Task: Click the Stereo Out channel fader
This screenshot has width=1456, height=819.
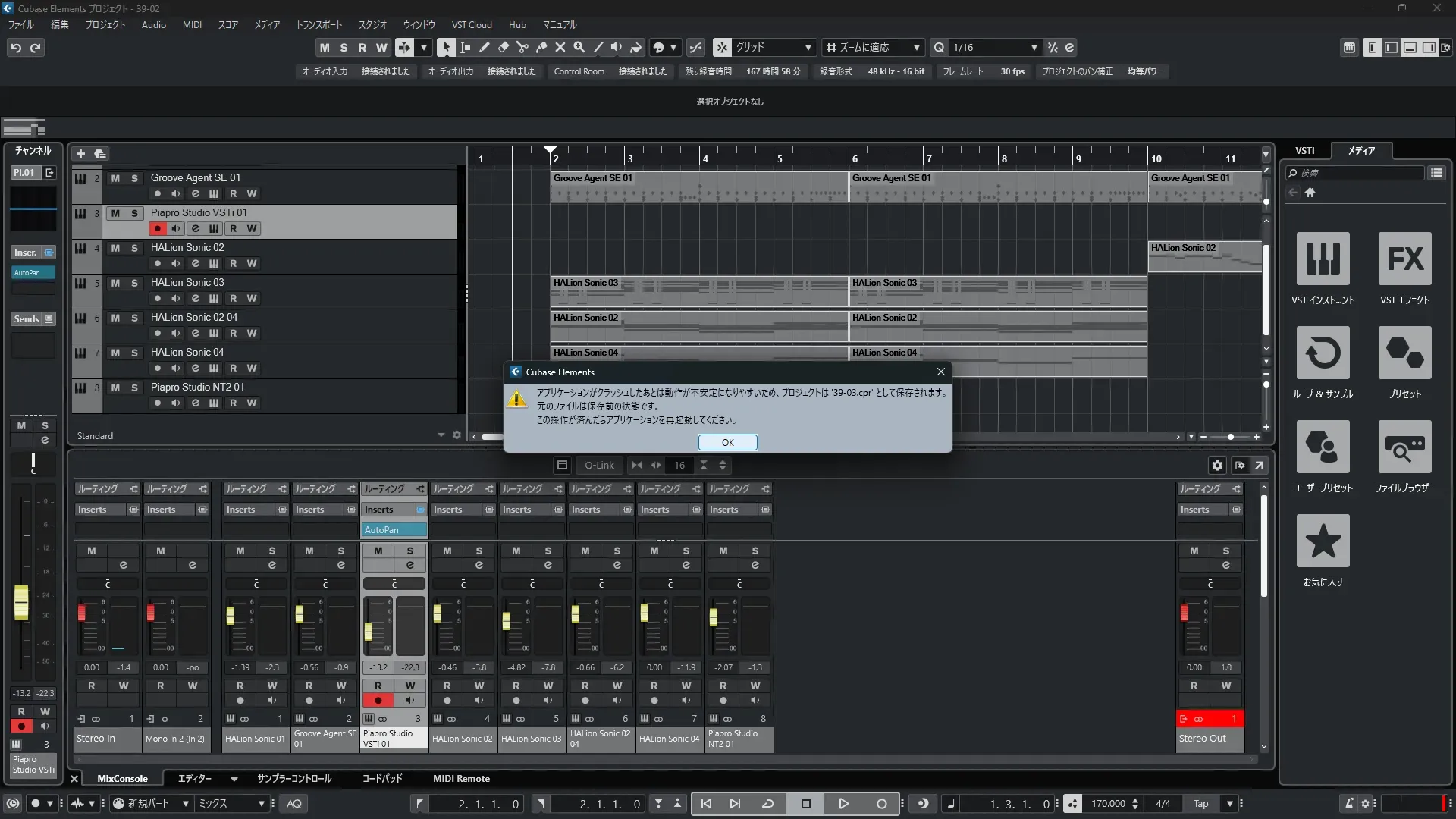Action: tap(1184, 611)
